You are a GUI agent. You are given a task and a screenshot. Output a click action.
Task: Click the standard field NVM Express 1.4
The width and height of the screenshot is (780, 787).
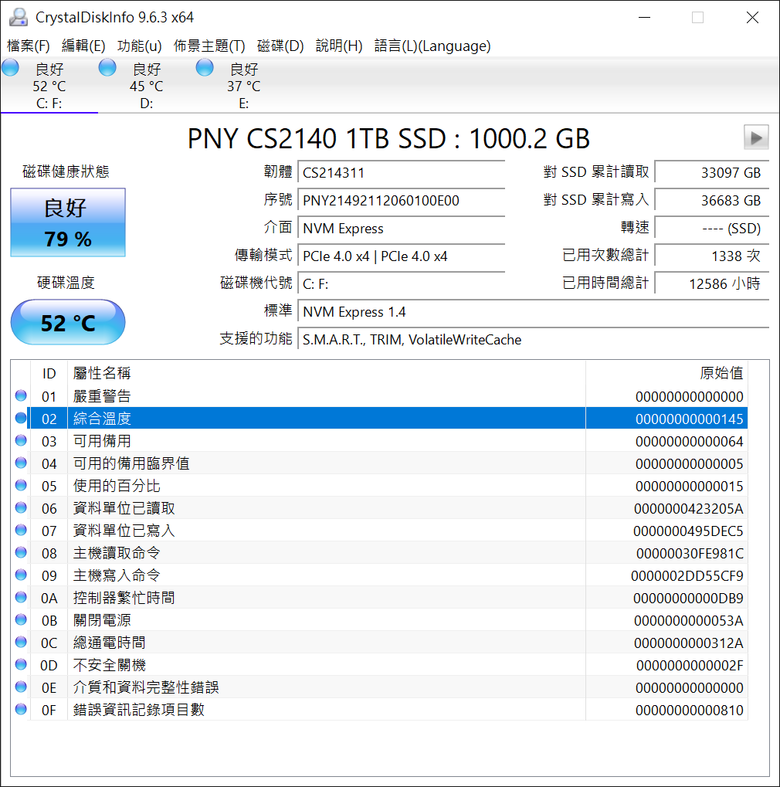pos(533,312)
